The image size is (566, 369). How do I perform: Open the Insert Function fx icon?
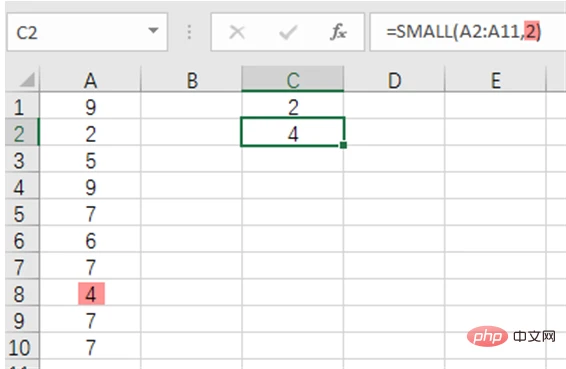click(338, 32)
